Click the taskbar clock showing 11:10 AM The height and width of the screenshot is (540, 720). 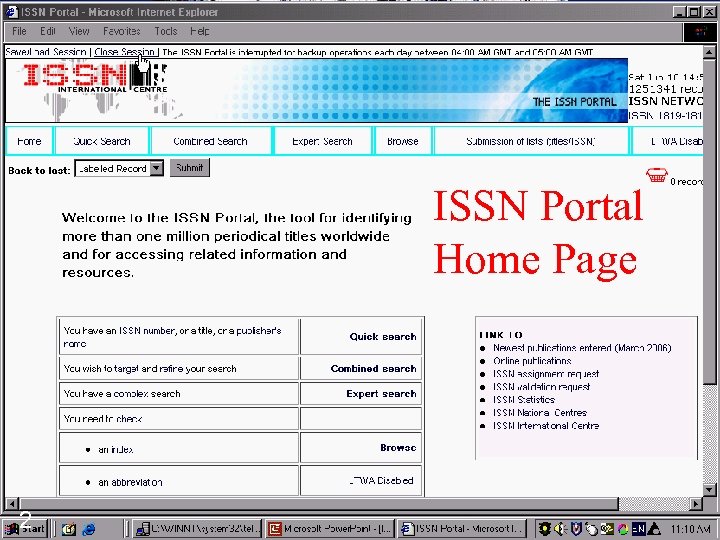(x=691, y=529)
